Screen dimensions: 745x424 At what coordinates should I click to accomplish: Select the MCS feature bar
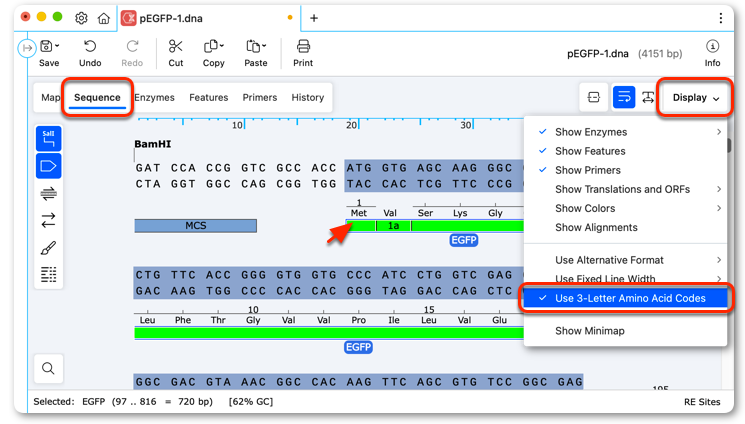pos(196,225)
